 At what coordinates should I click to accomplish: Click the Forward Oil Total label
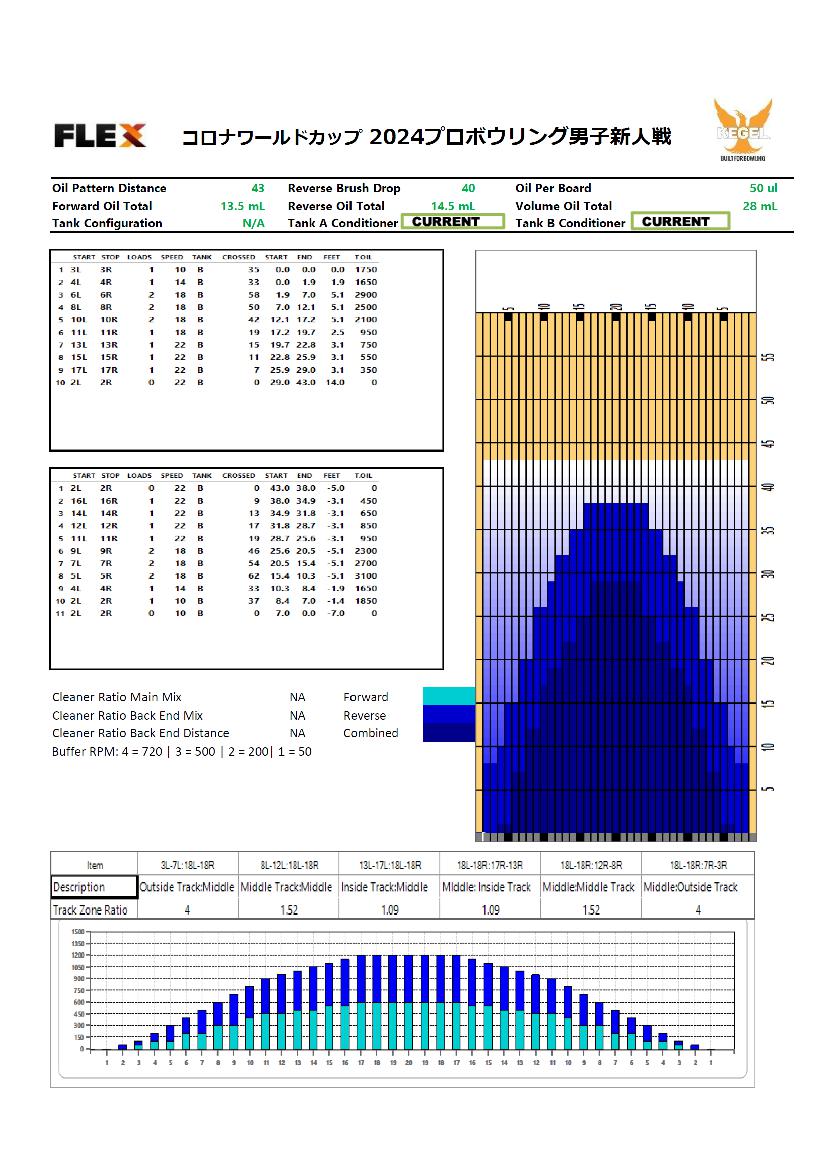[102, 206]
